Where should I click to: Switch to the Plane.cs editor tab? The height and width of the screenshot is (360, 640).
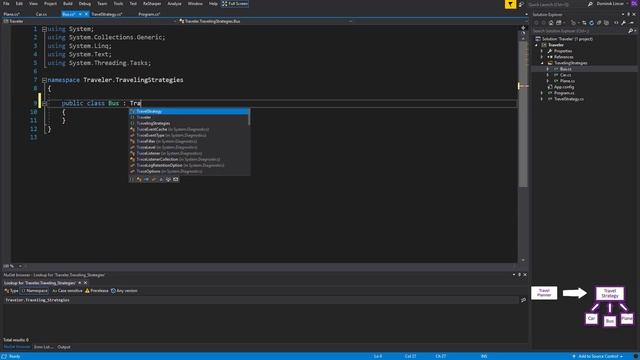click(11, 14)
